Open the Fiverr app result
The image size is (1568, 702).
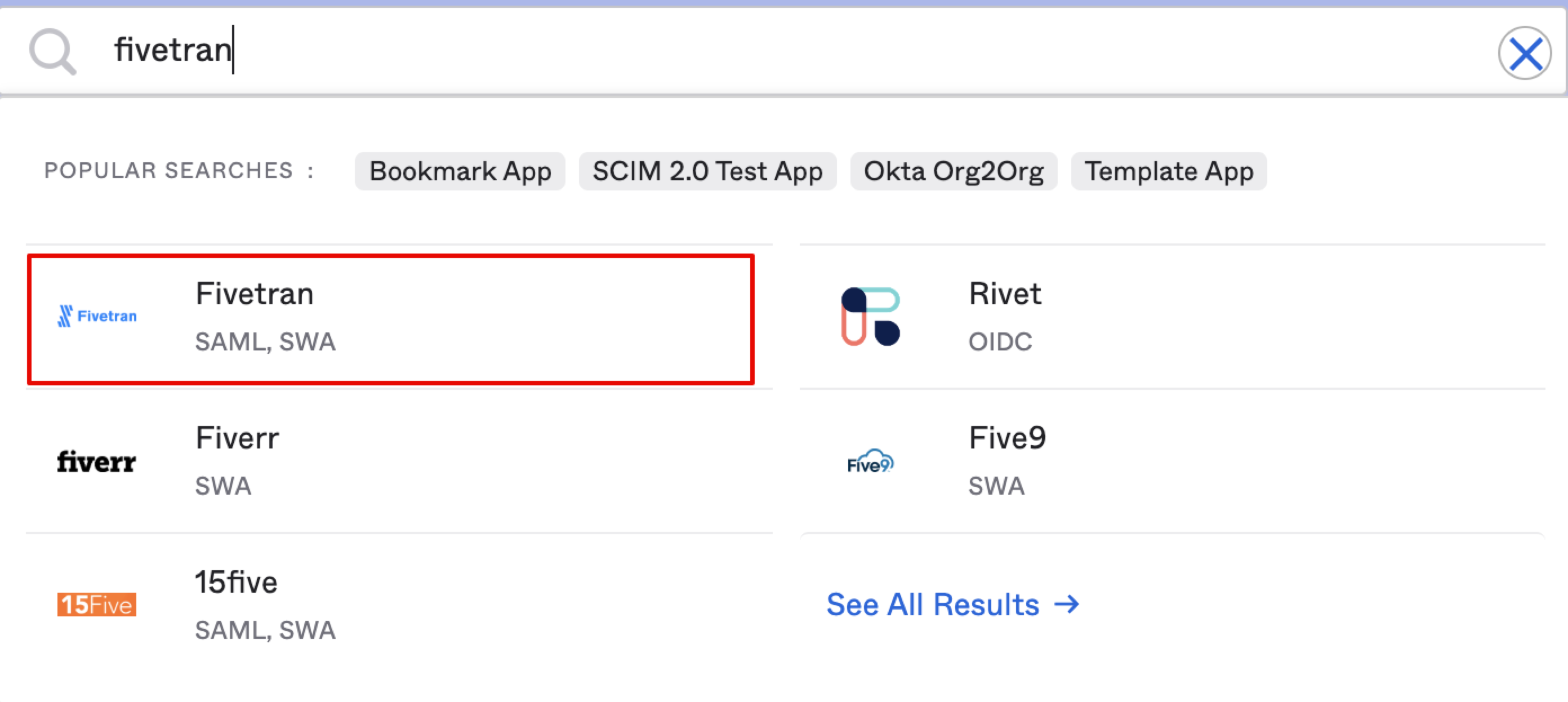coord(399,461)
